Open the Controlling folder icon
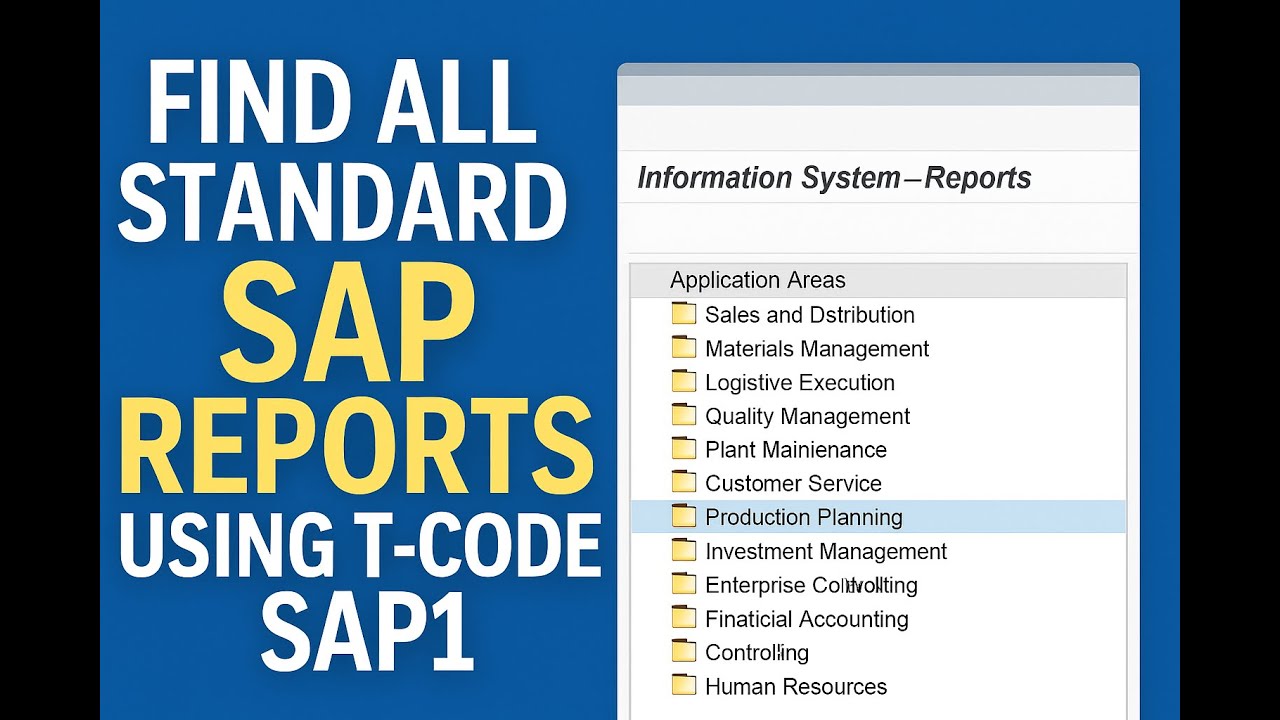Screen dimensions: 1280x720 (684, 652)
